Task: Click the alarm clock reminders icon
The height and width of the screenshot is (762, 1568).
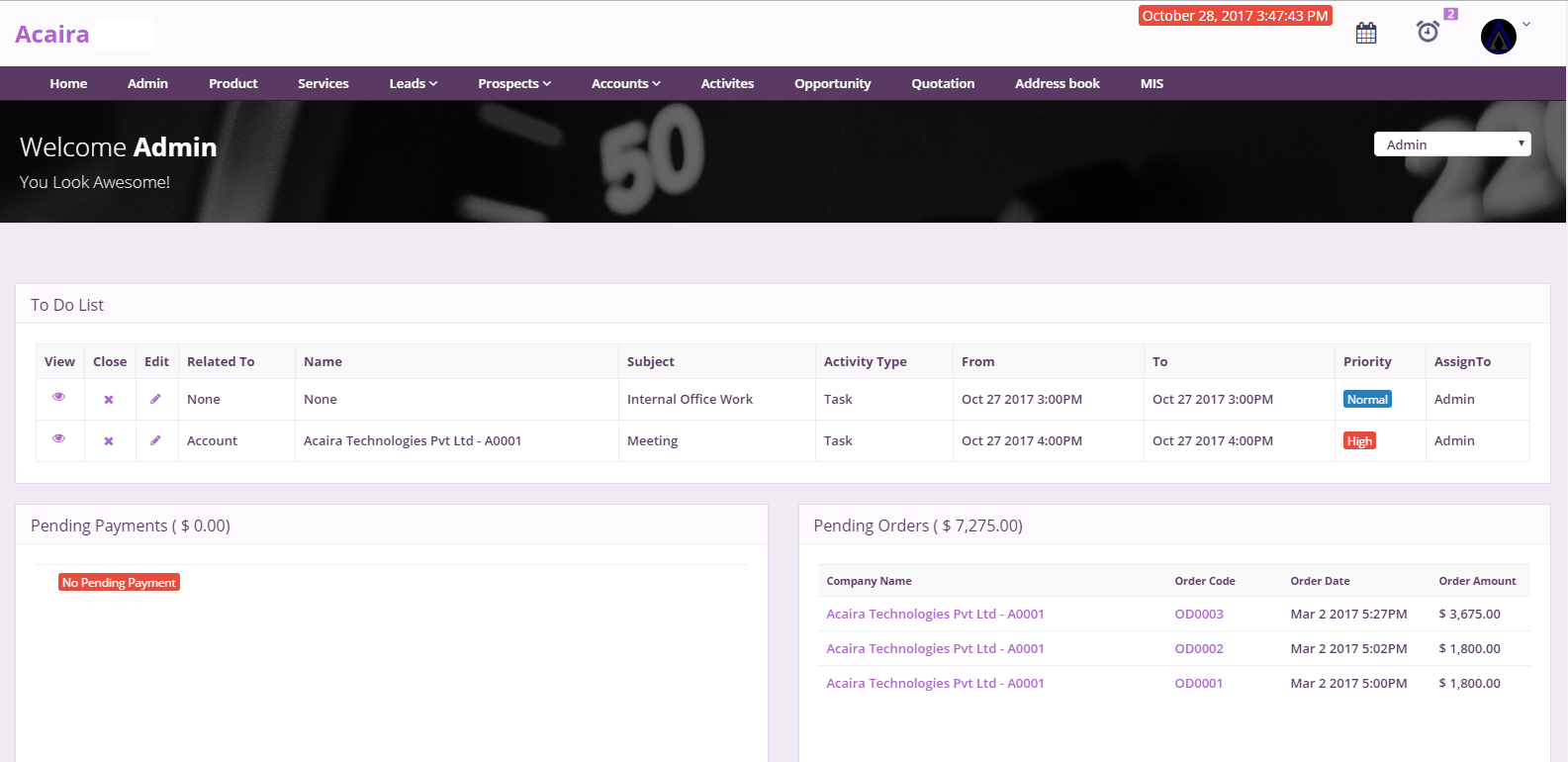Action: [1428, 32]
